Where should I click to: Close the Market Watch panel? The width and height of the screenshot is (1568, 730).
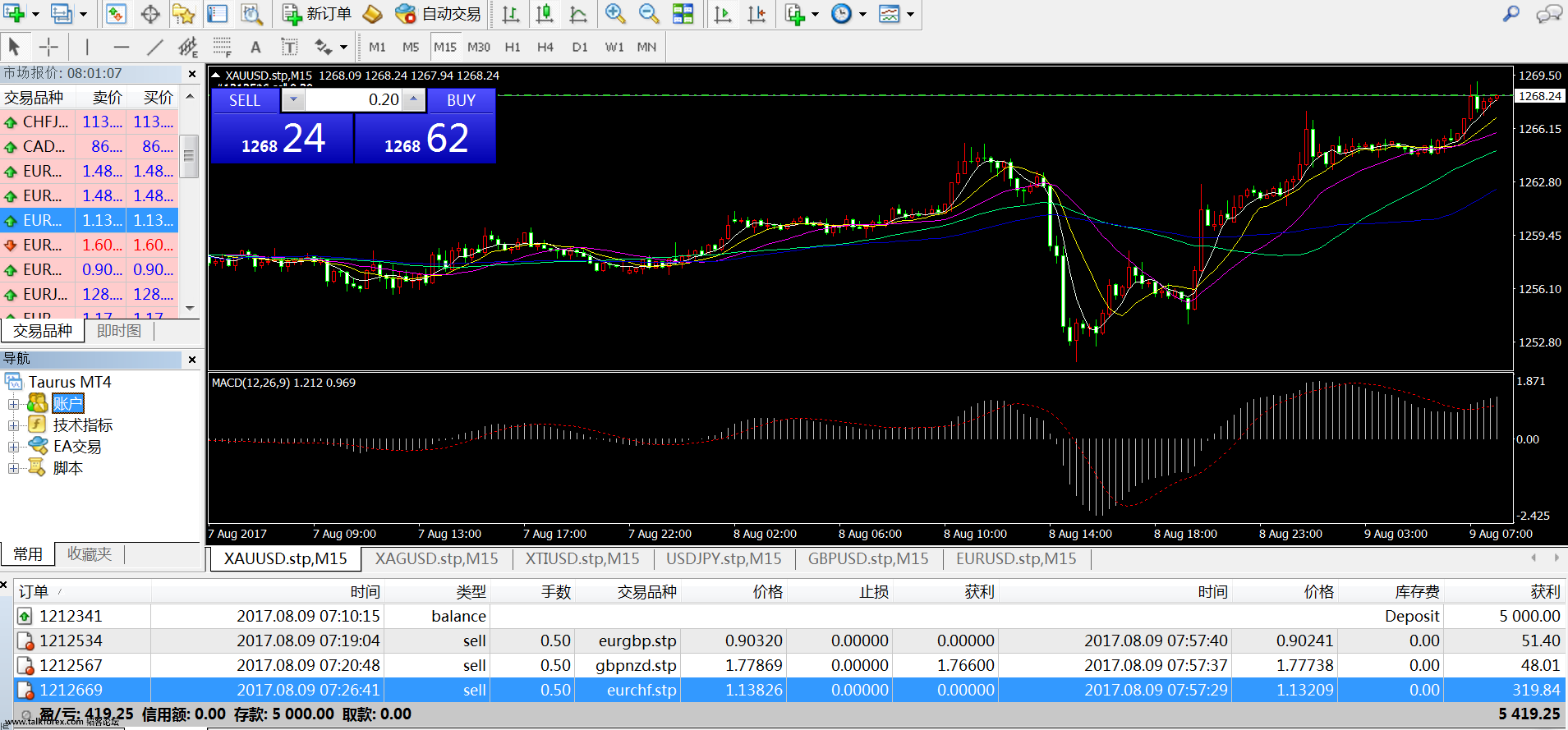[192, 74]
